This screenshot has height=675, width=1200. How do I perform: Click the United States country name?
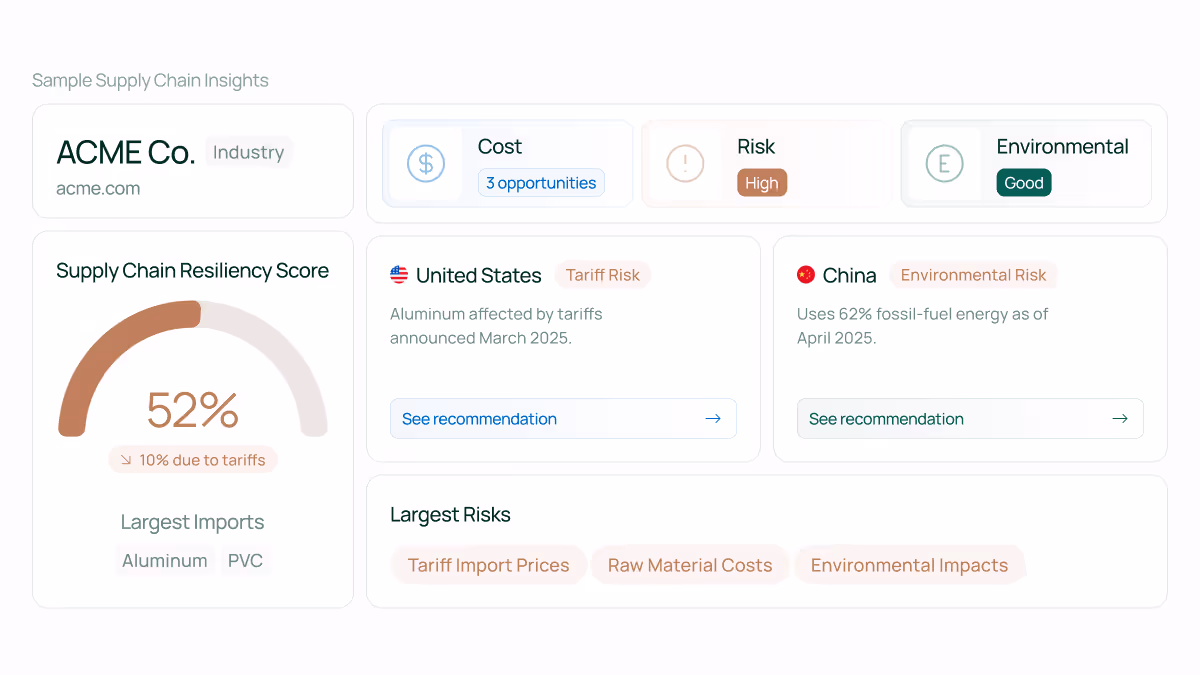[x=479, y=275]
